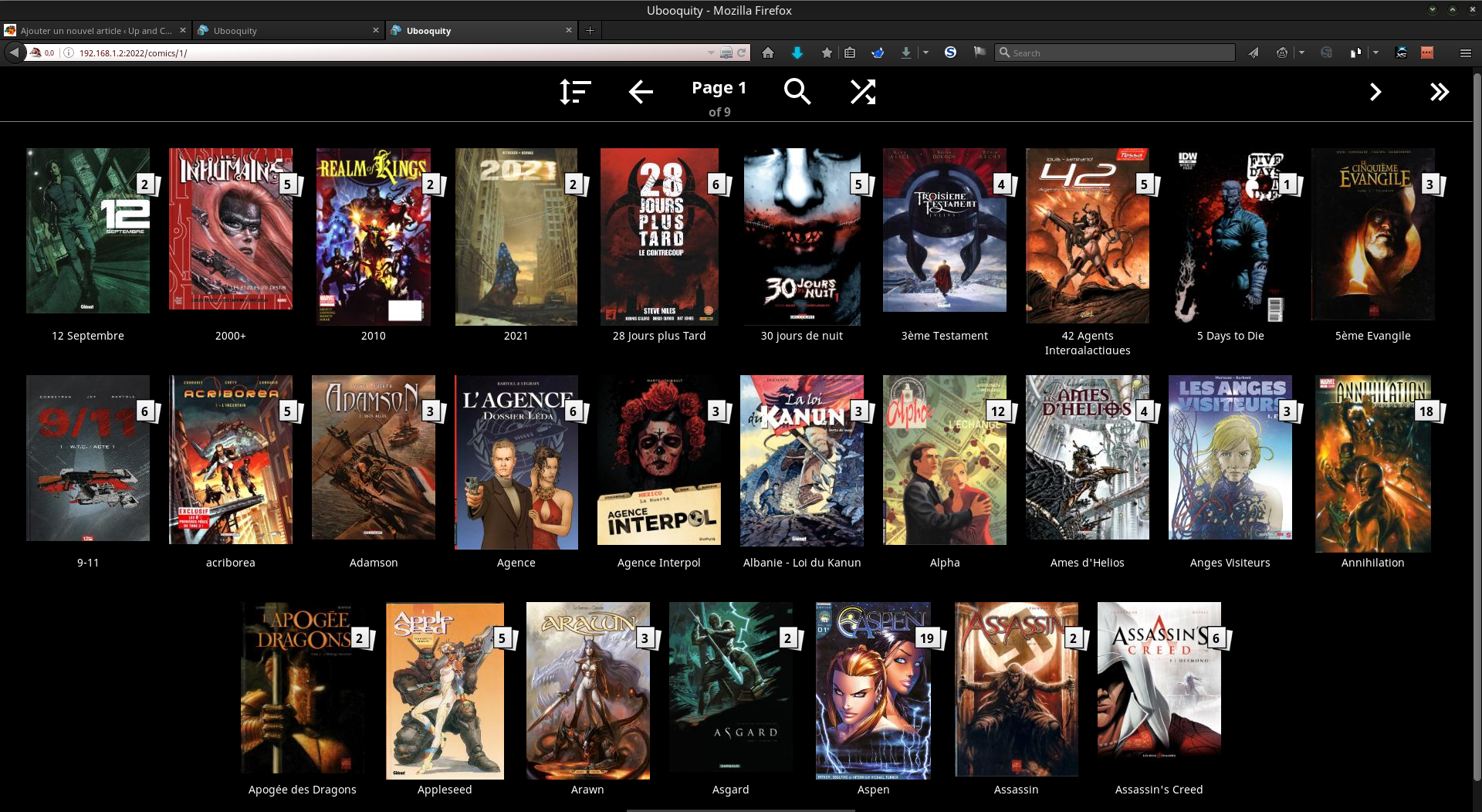The image size is (1482, 812).
Task: Select the active Ubooquity tab
Action: point(482,30)
